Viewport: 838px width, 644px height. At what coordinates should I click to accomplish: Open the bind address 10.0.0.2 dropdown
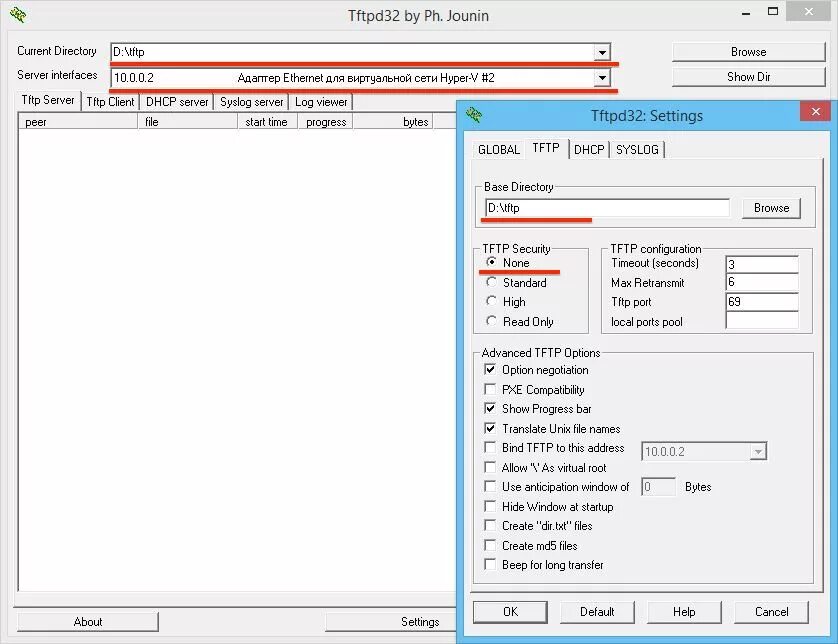(757, 452)
